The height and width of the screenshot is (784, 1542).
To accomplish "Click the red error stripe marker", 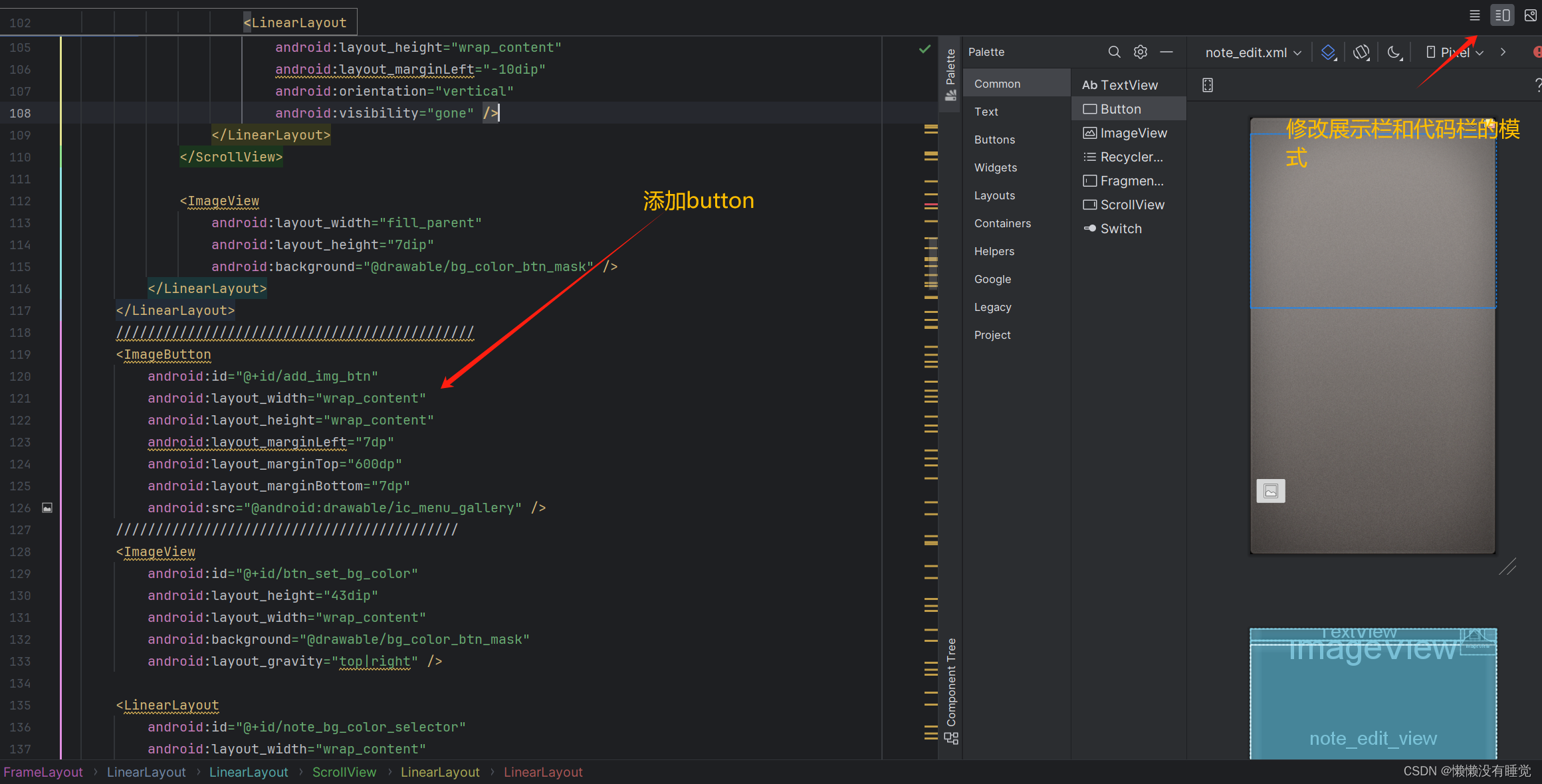I will point(931,205).
